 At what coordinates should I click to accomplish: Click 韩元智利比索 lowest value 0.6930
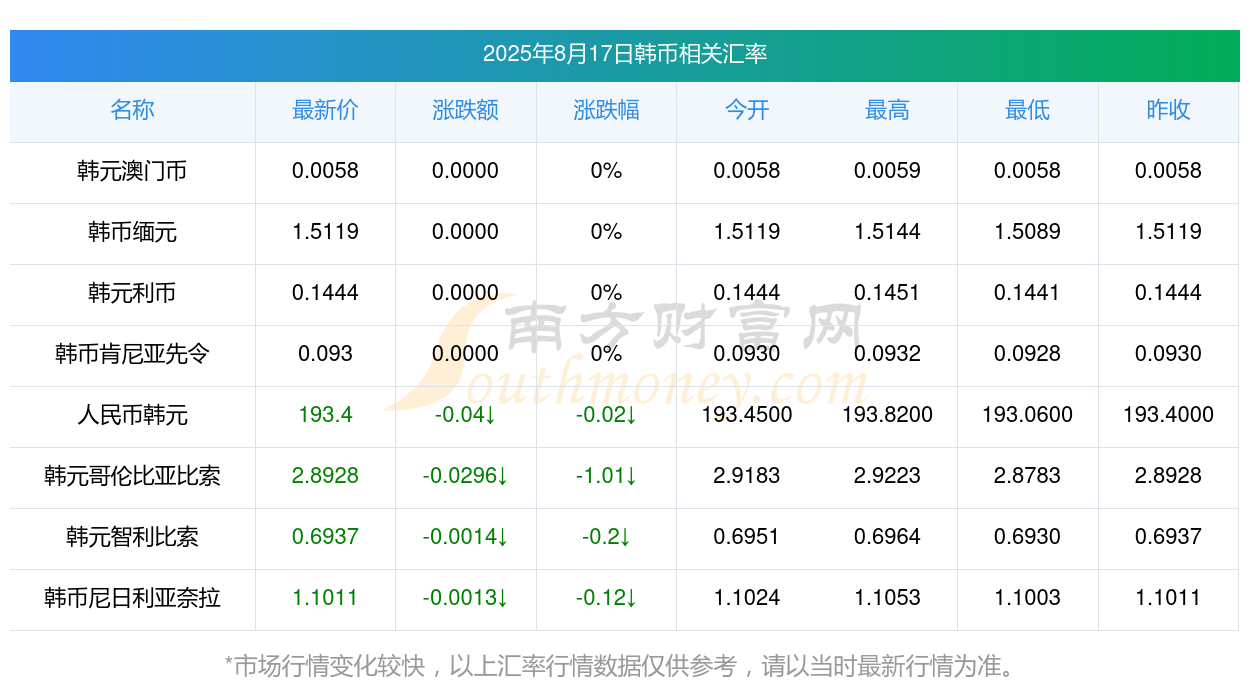pos(1027,537)
